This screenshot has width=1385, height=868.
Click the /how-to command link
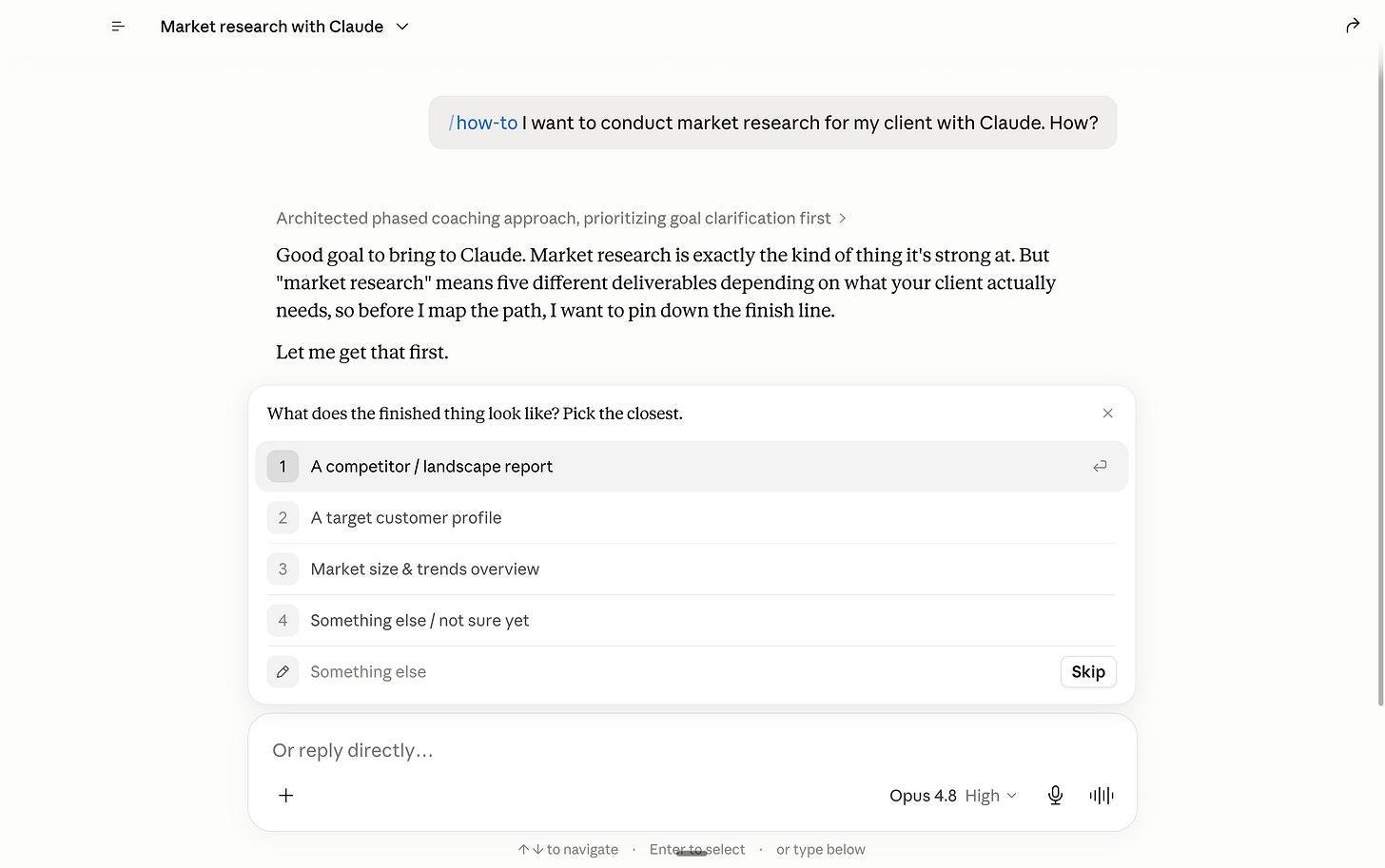point(483,123)
